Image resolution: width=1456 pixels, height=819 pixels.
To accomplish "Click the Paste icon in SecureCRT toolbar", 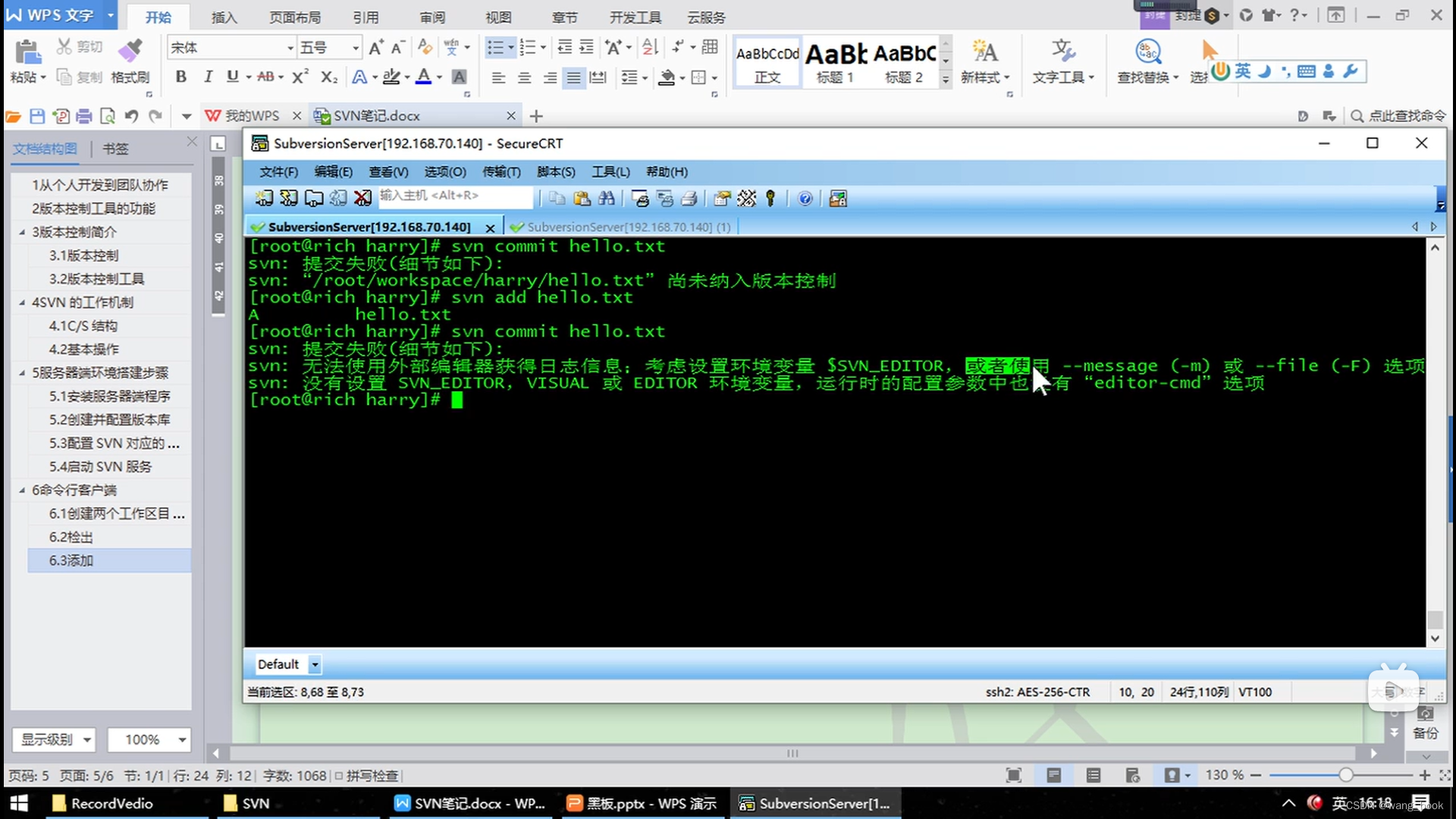I will (x=582, y=199).
